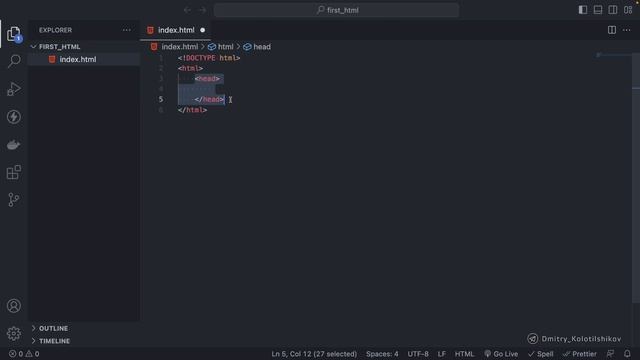Click index.html breadcrumb item

click(x=175, y=47)
